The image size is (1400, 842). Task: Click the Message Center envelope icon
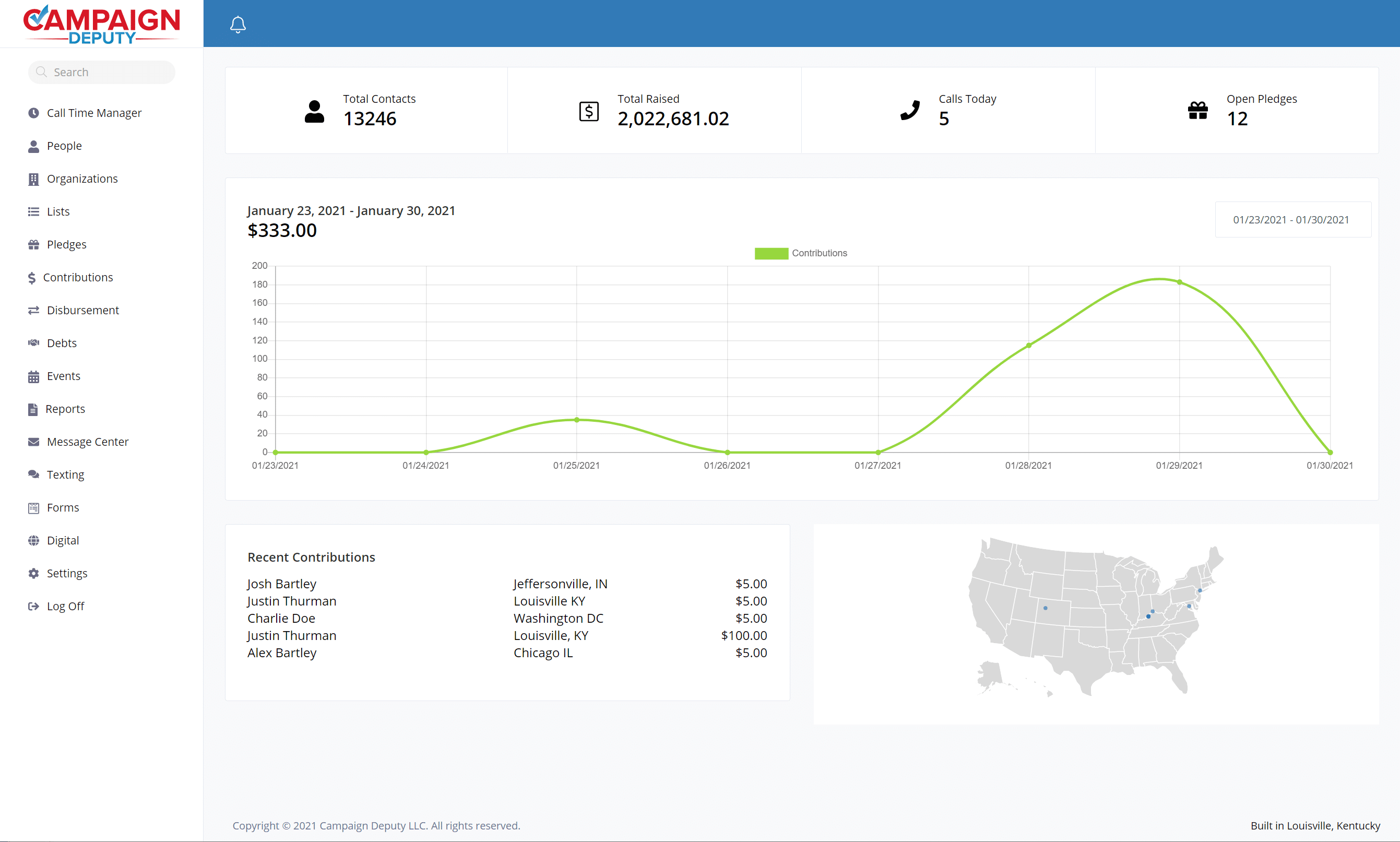coord(33,442)
